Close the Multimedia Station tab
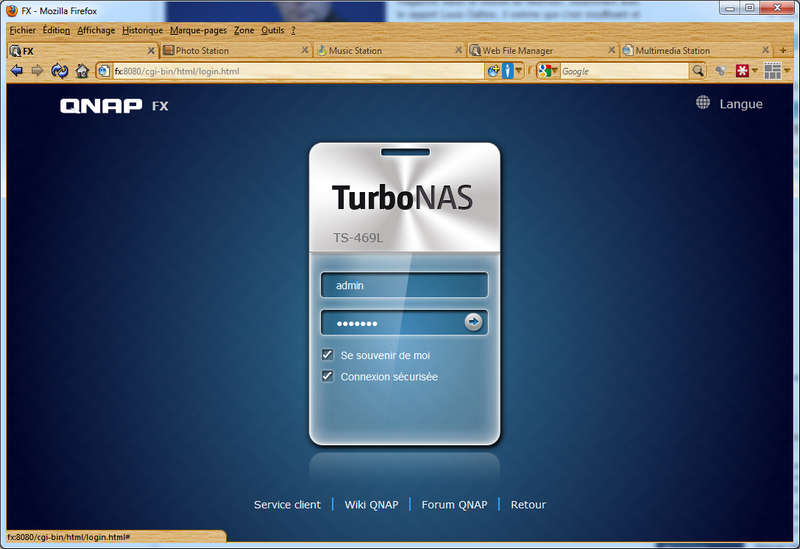 pos(765,50)
